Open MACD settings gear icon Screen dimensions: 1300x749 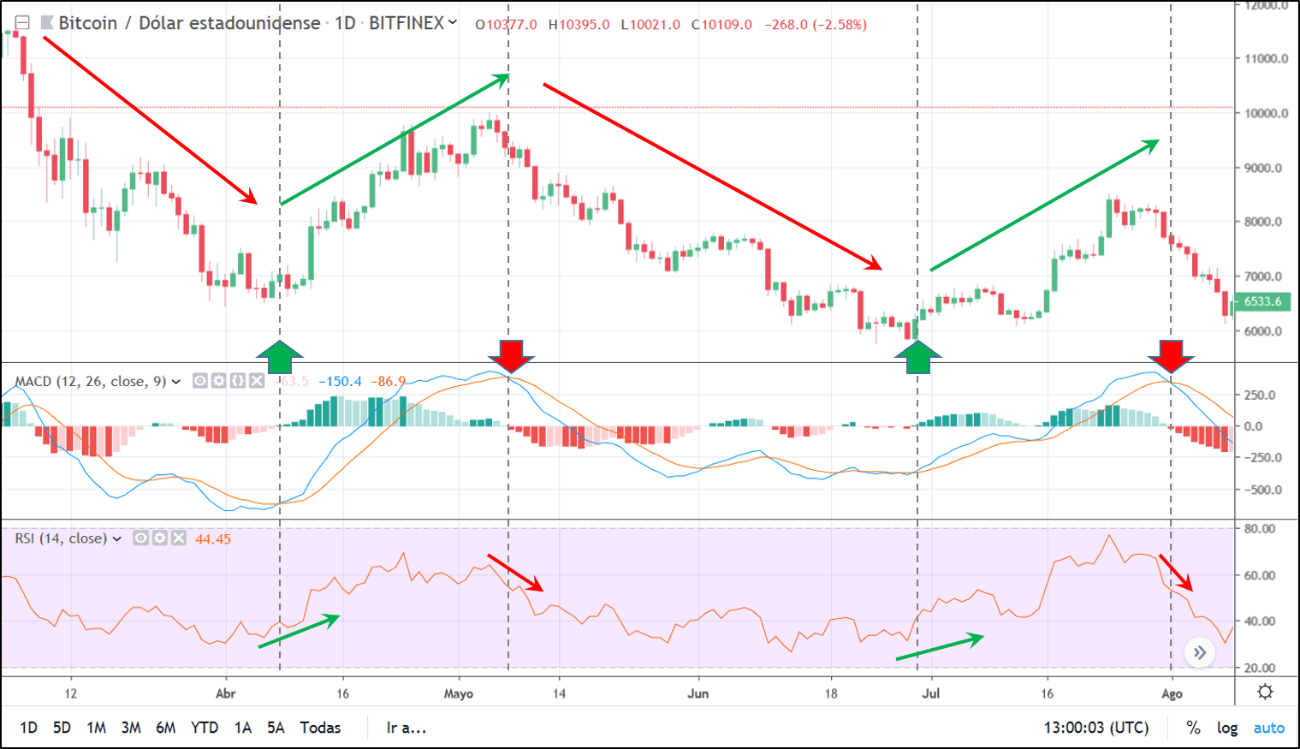tap(218, 381)
